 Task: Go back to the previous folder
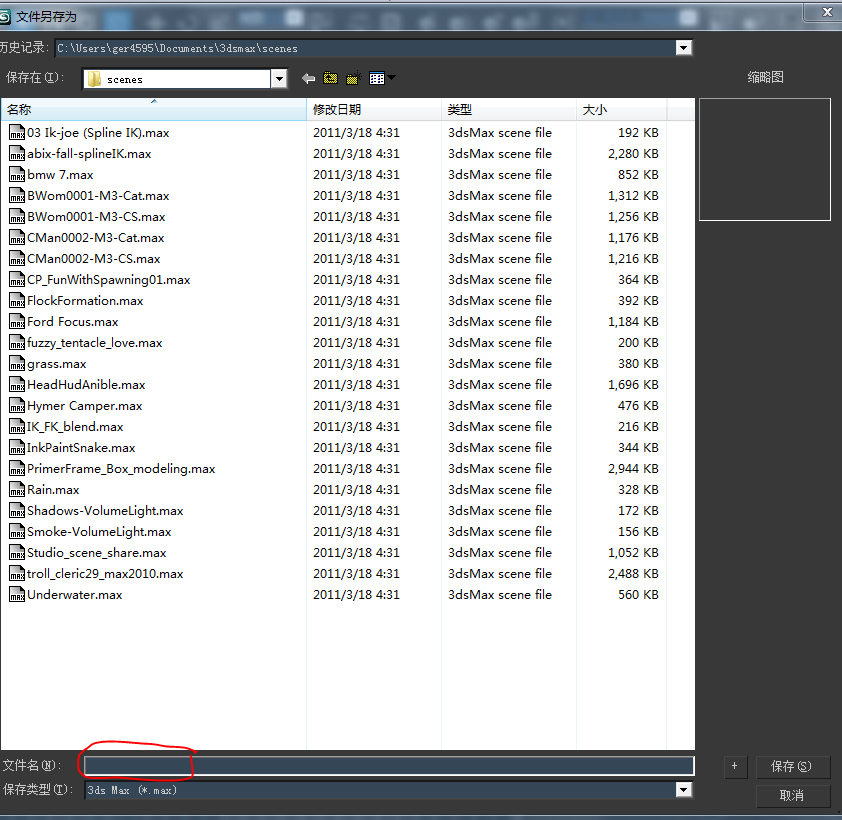click(308, 79)
